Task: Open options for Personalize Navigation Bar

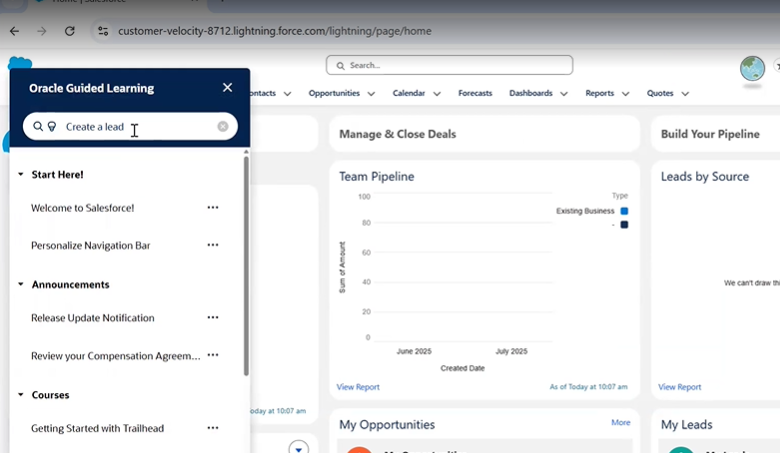Action: (213, 245)
